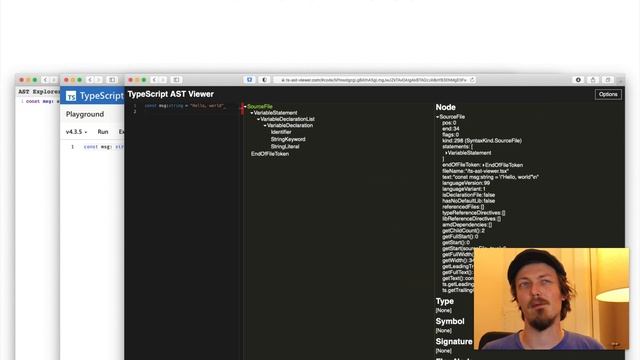Click the Type section heading
The image size is (640, 360).
click(x=444, y=301)
